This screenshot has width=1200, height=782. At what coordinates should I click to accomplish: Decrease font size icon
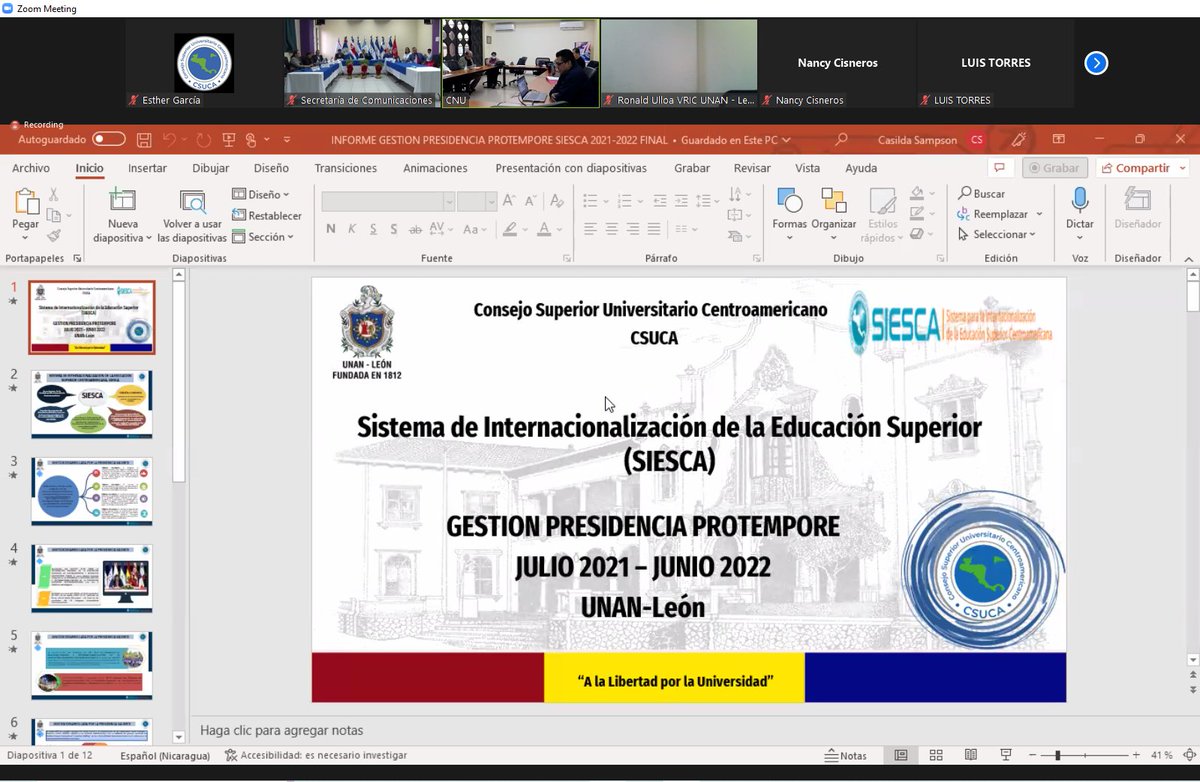(531, 201)
